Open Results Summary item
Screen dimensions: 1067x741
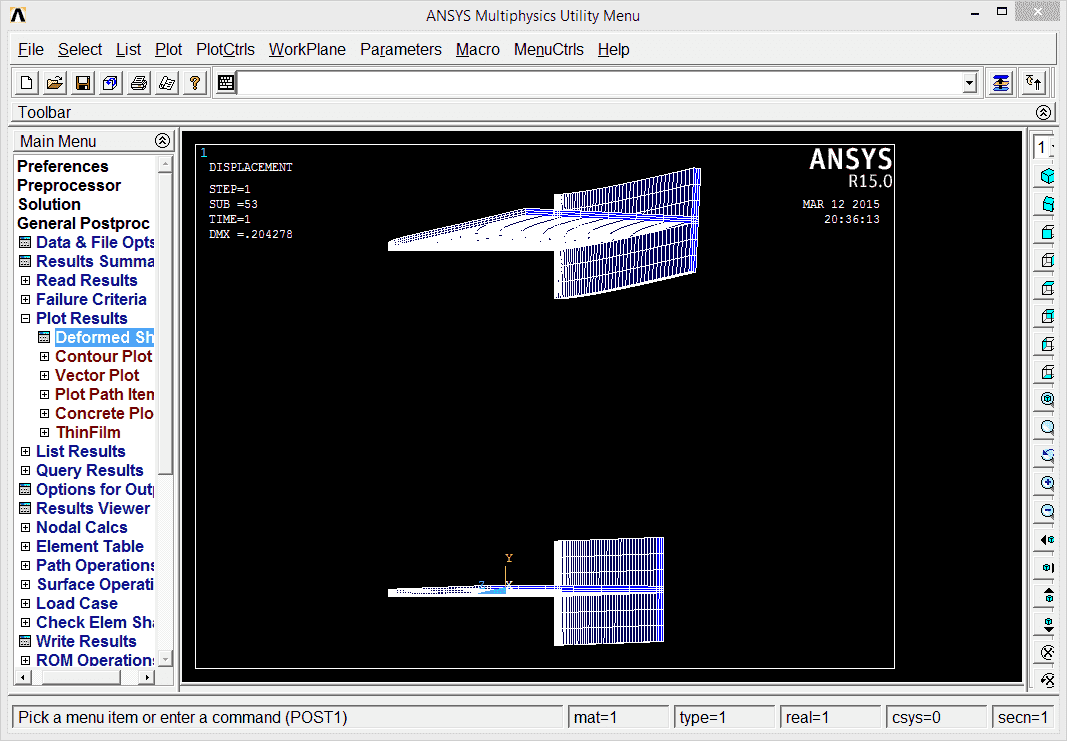pyautogui.click(x=95, y=261)
